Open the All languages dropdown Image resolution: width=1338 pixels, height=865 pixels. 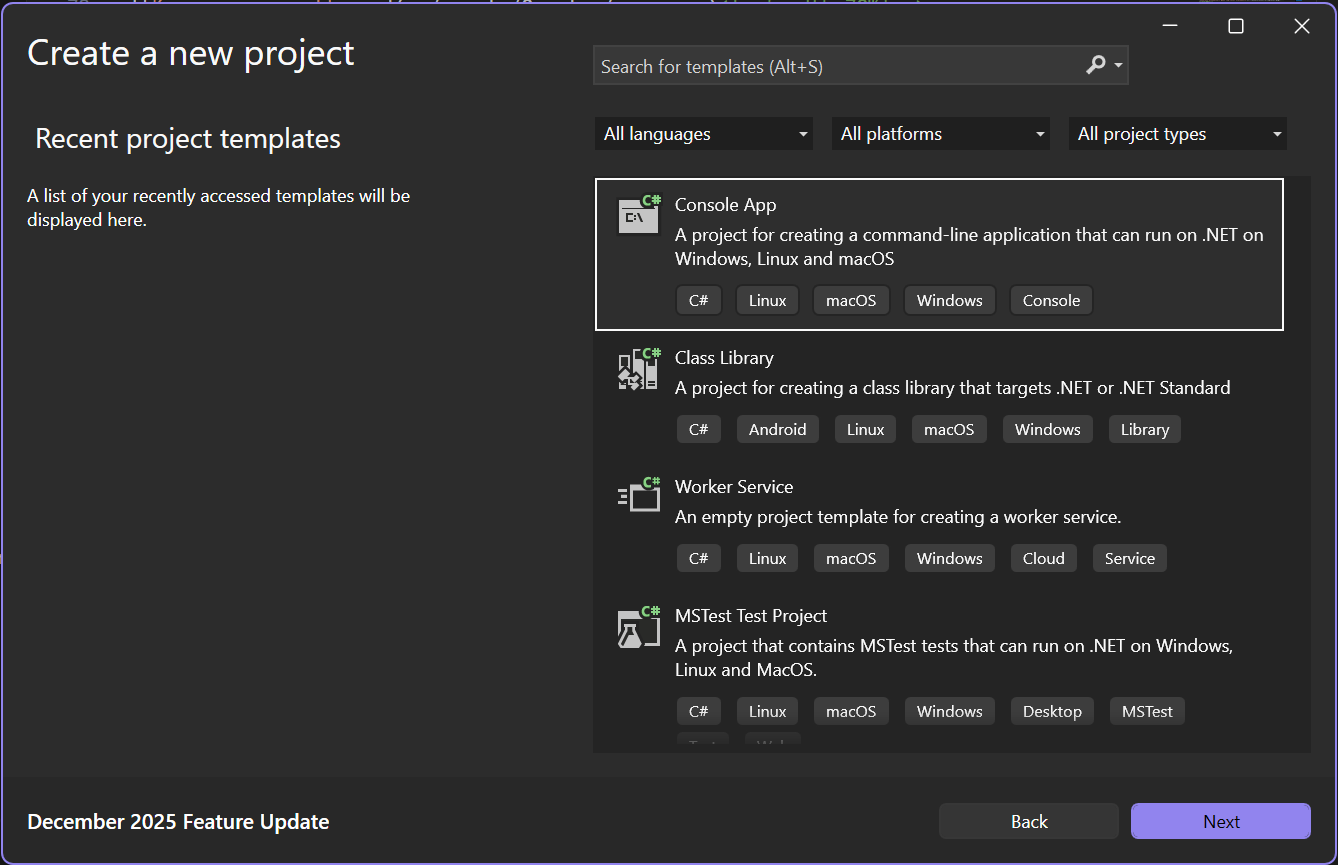tap(703, 134)
